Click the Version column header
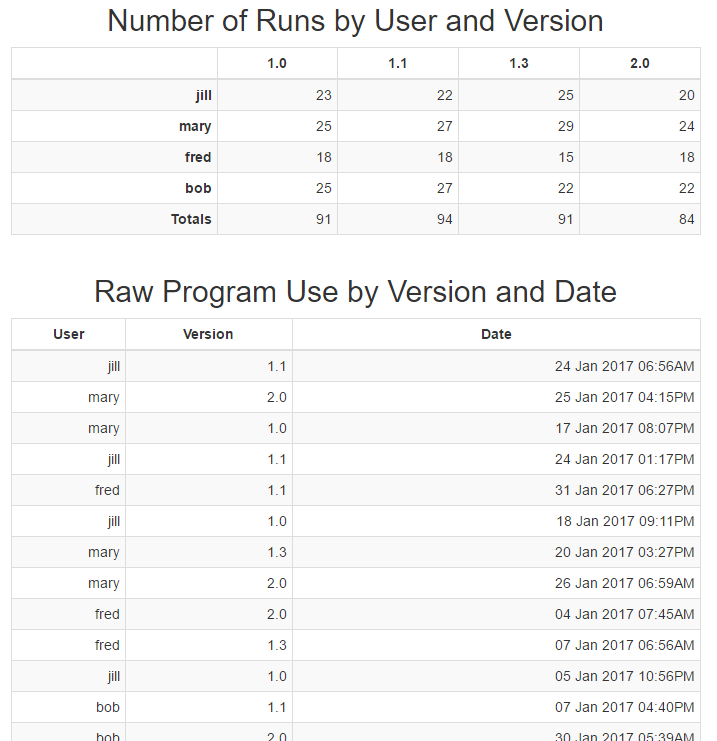 (x=208, y=334)
